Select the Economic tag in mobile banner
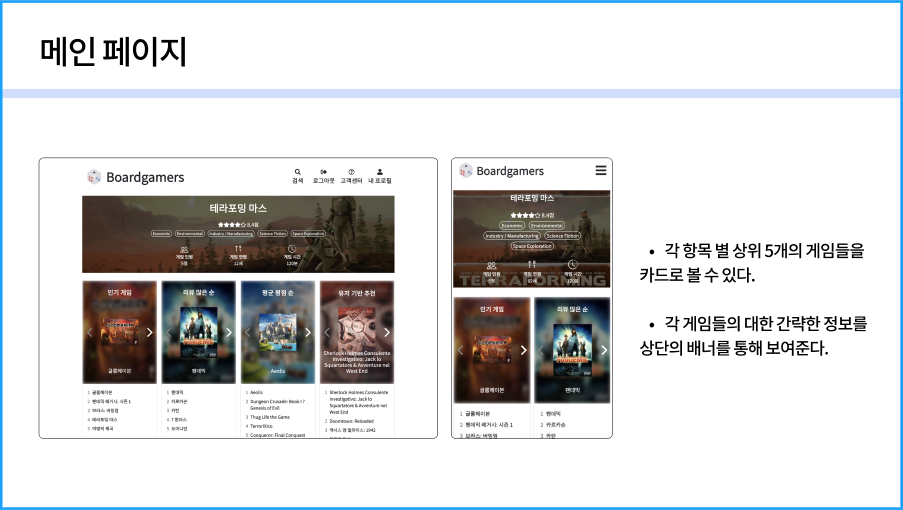Viewport: 903px width, 510px height. [512, 226]
